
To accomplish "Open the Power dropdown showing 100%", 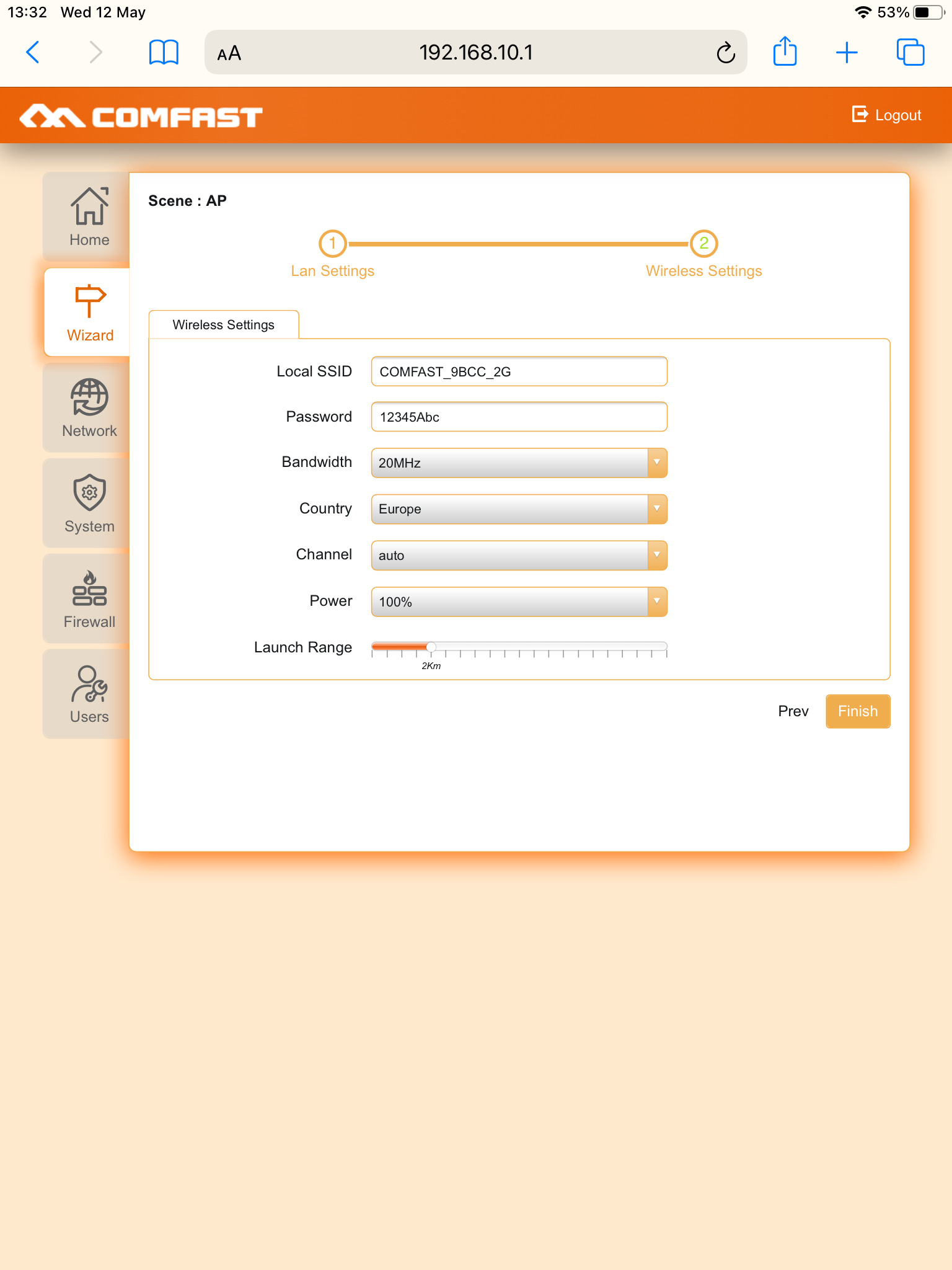I will [519, 602].
